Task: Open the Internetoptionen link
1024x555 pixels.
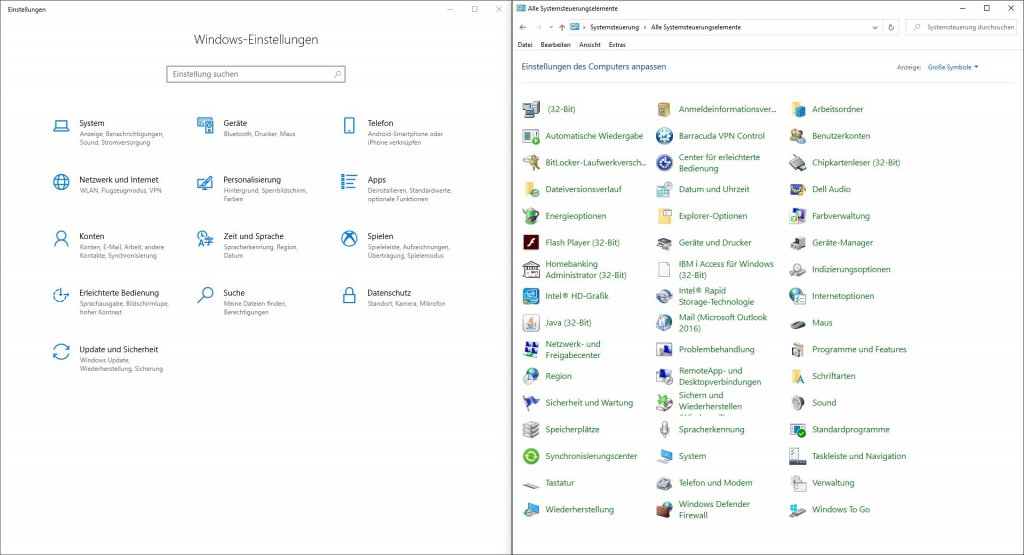Action: [x=843, y=296]
